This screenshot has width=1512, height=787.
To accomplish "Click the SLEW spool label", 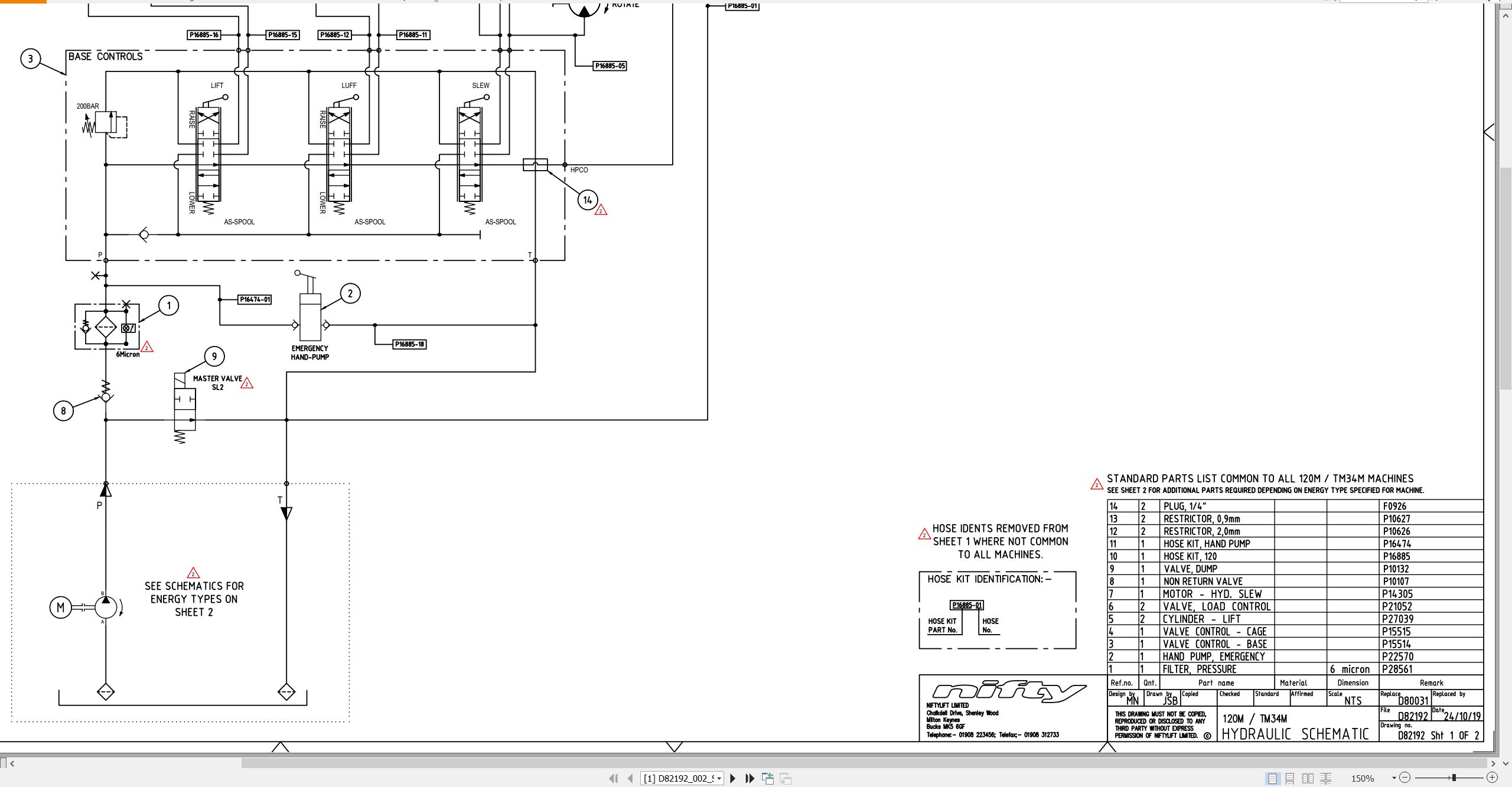I will 481,86.
